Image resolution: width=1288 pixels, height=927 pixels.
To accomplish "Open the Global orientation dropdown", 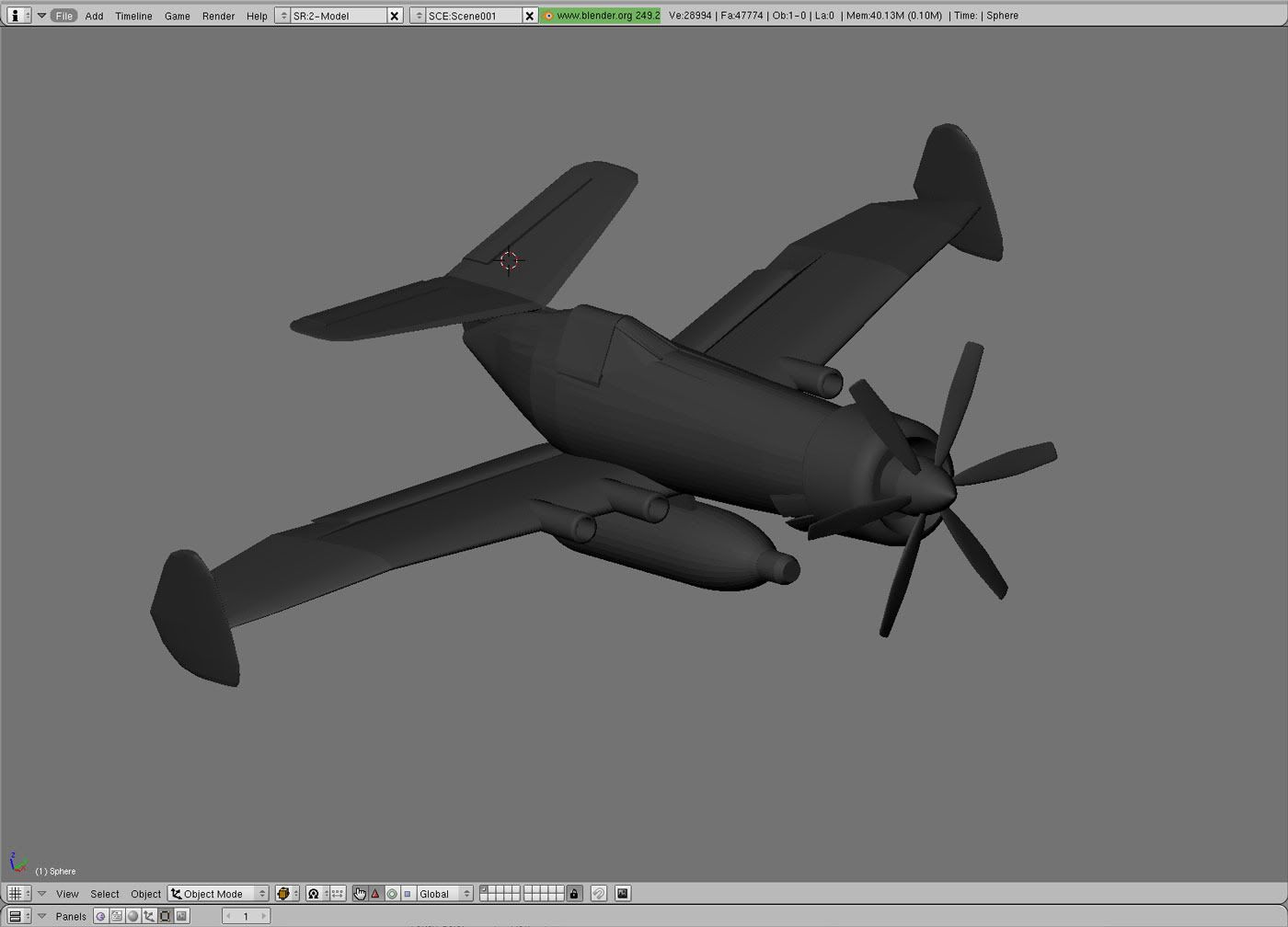I will (444, 893).
